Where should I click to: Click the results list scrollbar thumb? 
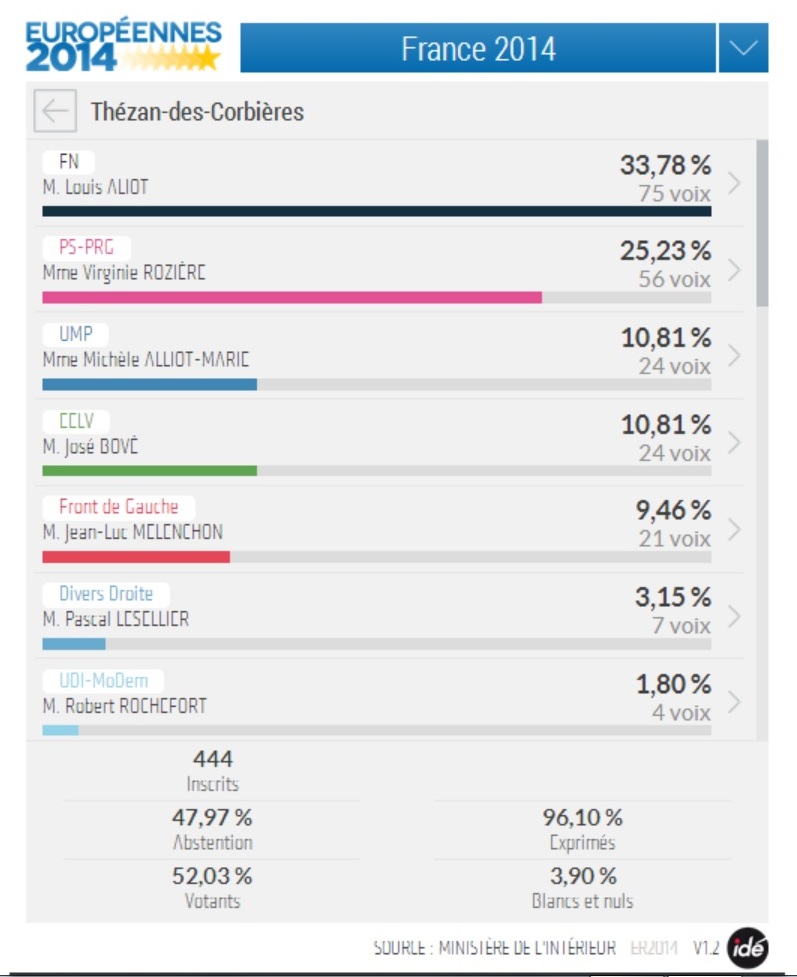click(762, 223)
